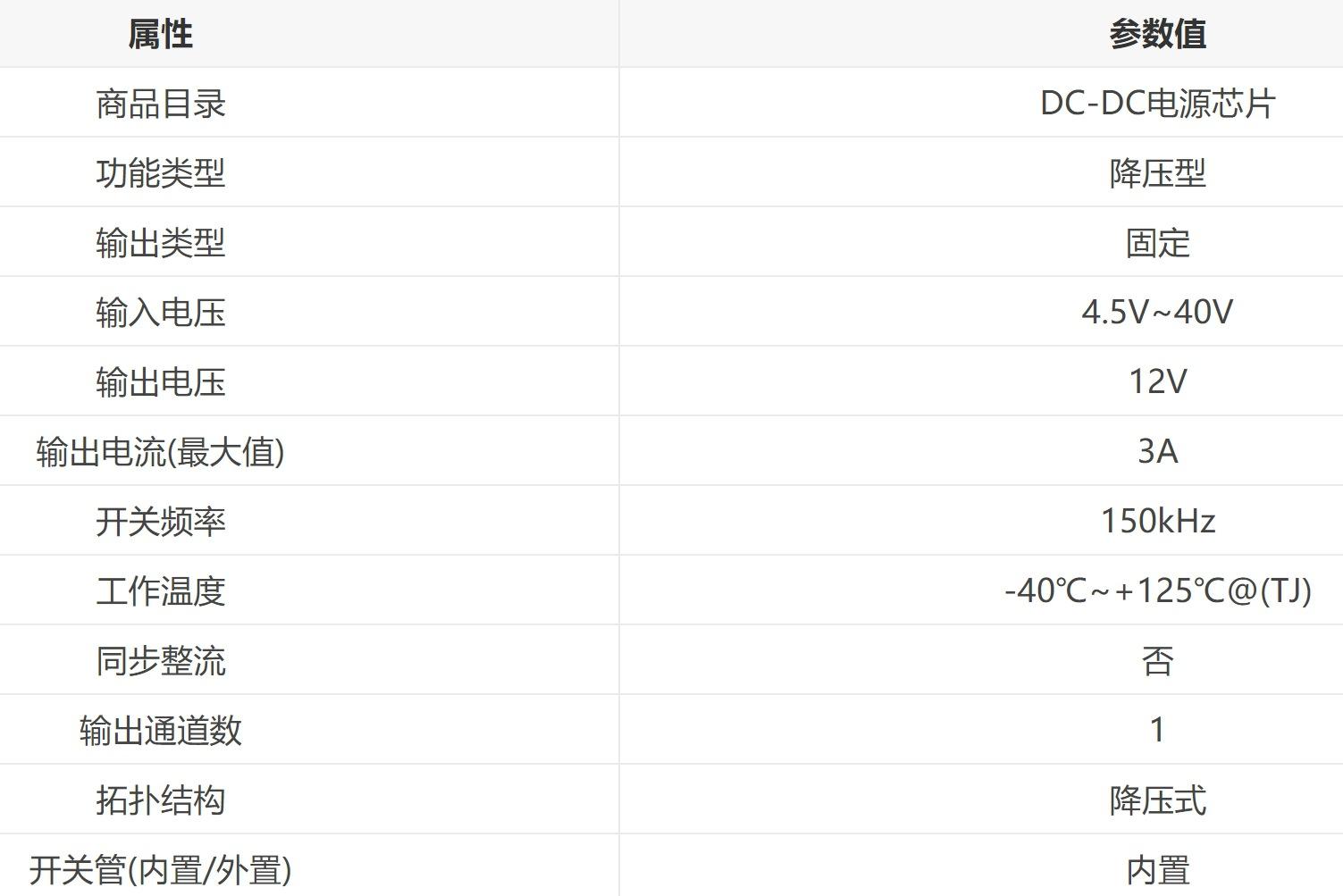Viewport: 1343px width, 896px height.
Task: Click the 12V output value
Action: 1157,382
